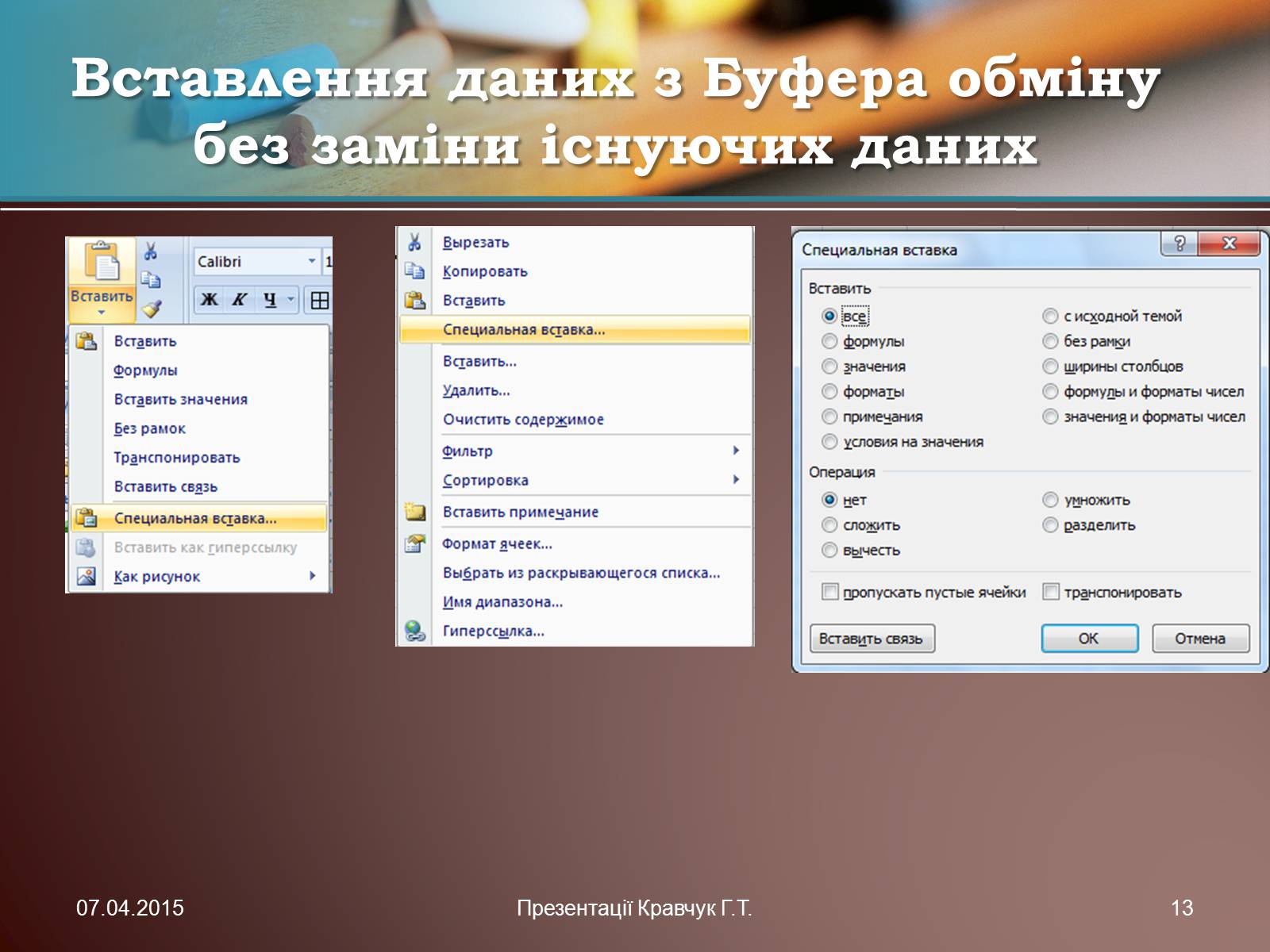
Task: Click scissors icon next to Вырезать
Action: [x=414, y=242]
